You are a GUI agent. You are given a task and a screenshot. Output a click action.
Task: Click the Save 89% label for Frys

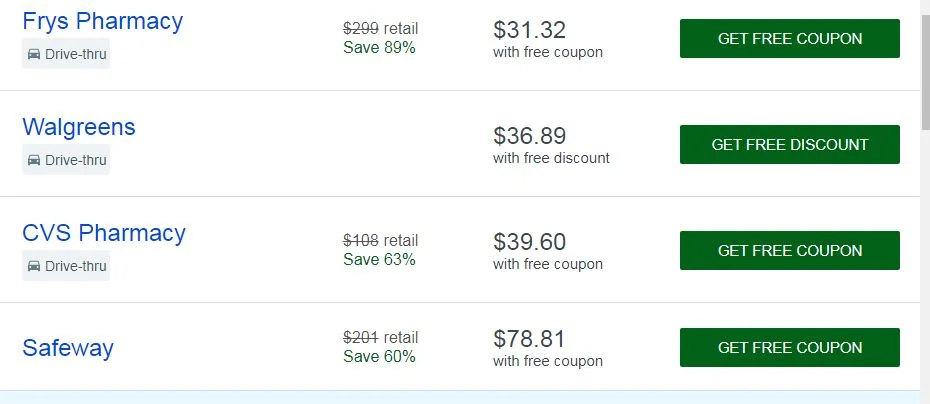tap(379, 47)
